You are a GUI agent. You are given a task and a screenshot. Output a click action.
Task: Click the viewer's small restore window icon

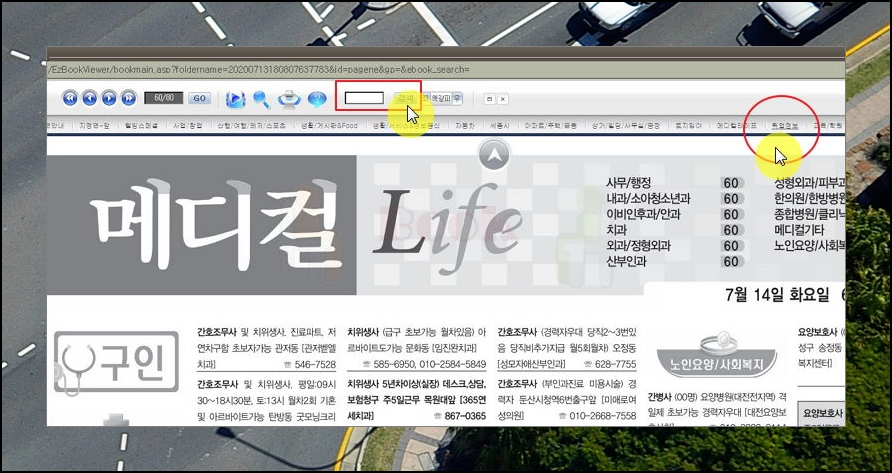coord(489,99)
